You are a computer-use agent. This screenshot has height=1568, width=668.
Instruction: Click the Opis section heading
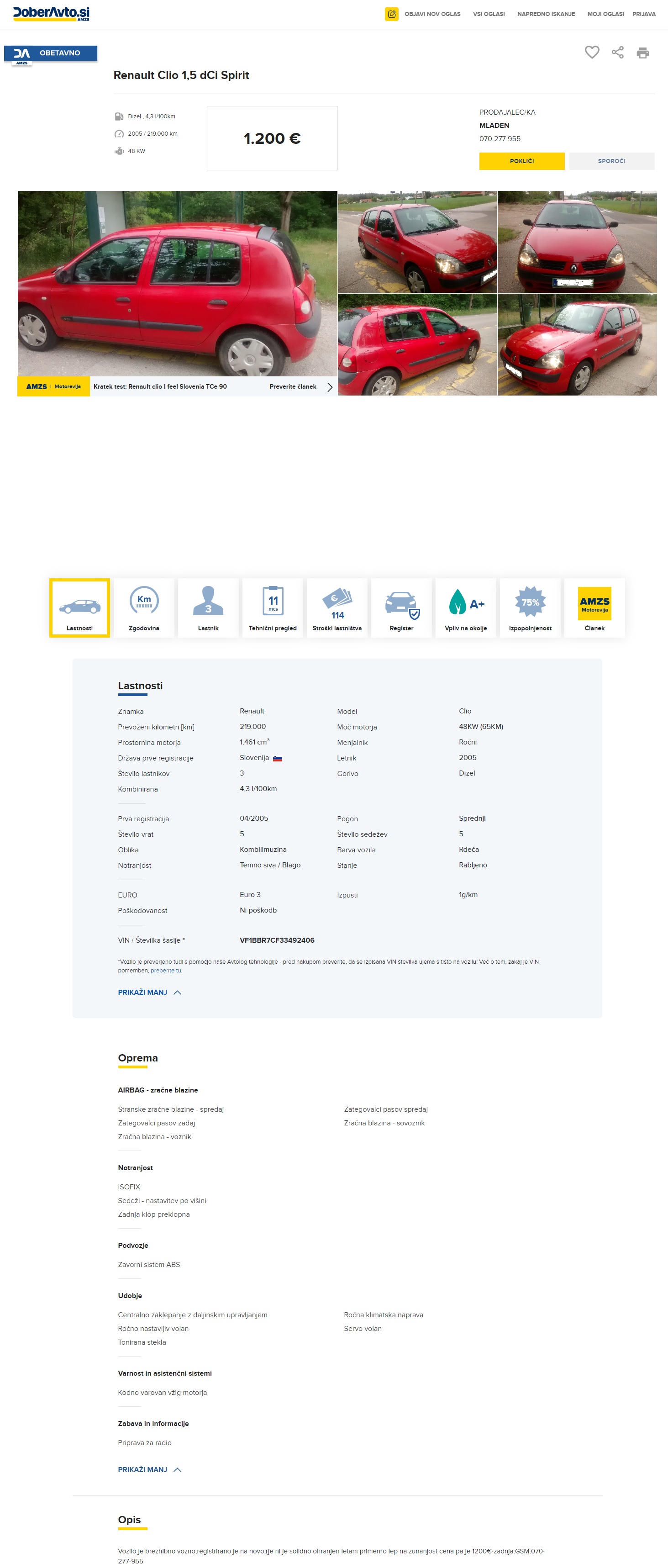click(x=129, y=1520)
